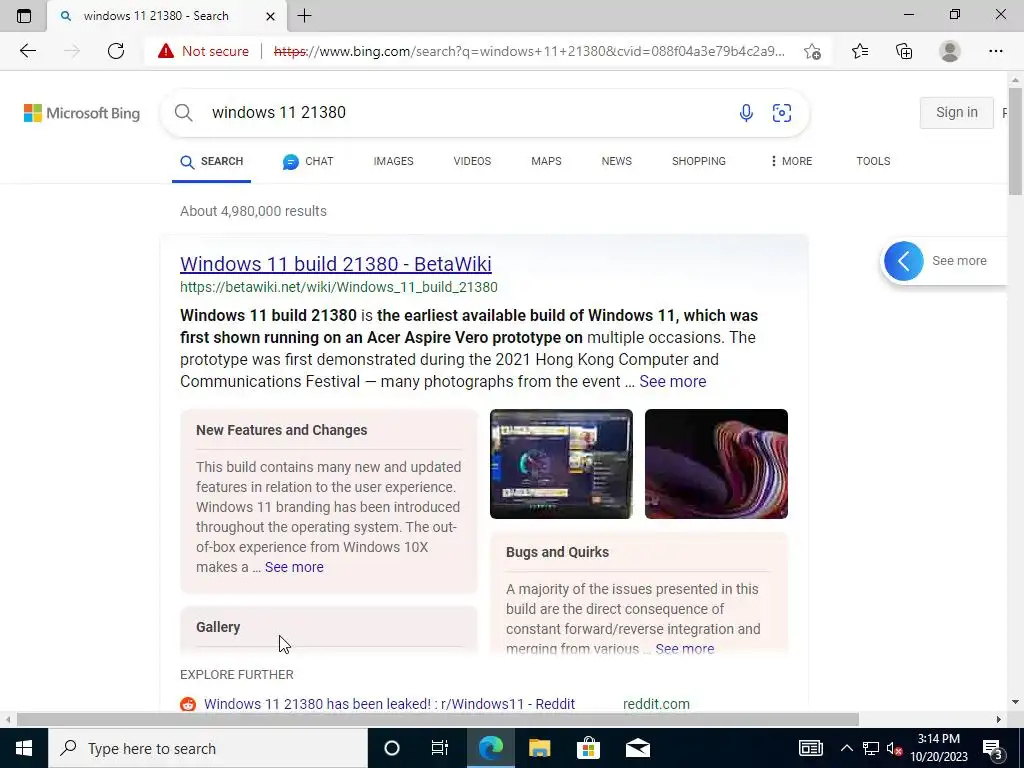Open the Collections icon
Screen dimensions: 1024x768
tap(904, 51)
